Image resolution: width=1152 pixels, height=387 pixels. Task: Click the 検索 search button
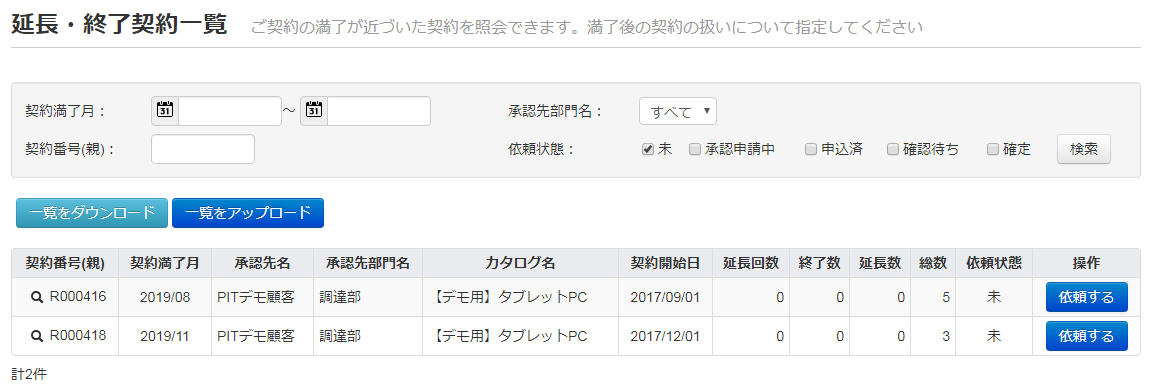(1084, 149)
